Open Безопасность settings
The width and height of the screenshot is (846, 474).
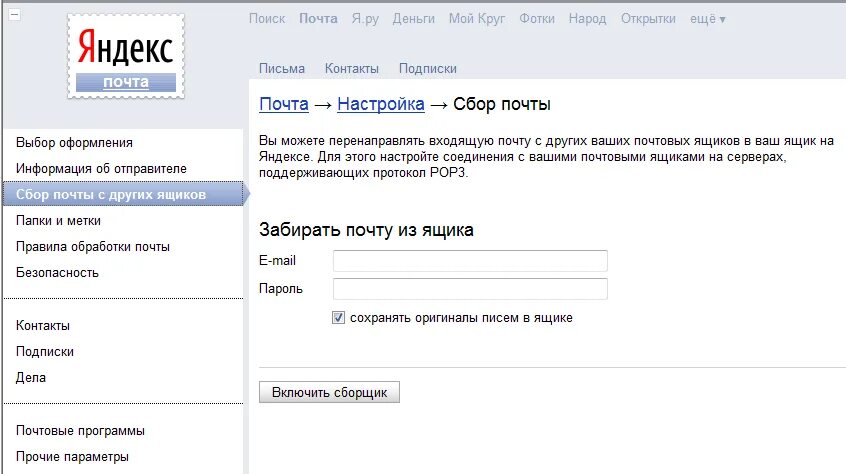(57, 272)
